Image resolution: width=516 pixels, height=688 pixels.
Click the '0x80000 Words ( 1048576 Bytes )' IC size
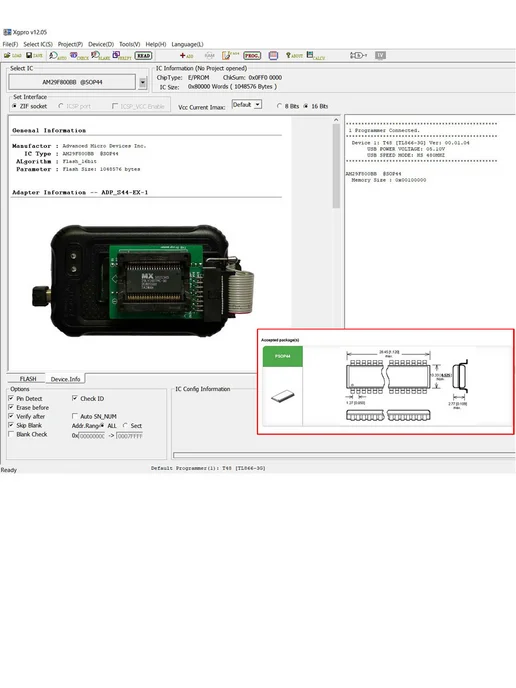(x=233, y=86)
